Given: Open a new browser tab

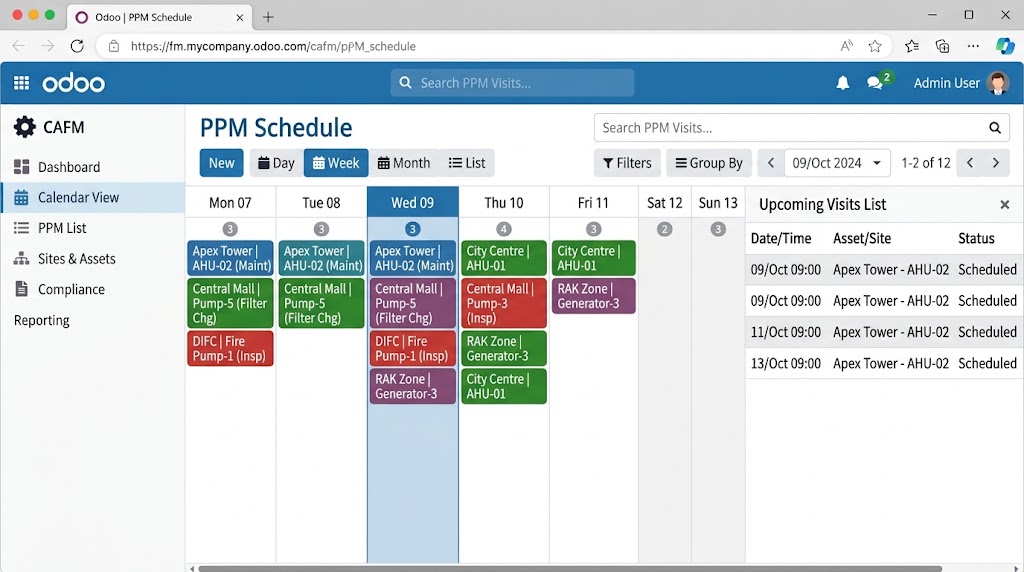Looking at the screenshot, I should pos(268,17).
